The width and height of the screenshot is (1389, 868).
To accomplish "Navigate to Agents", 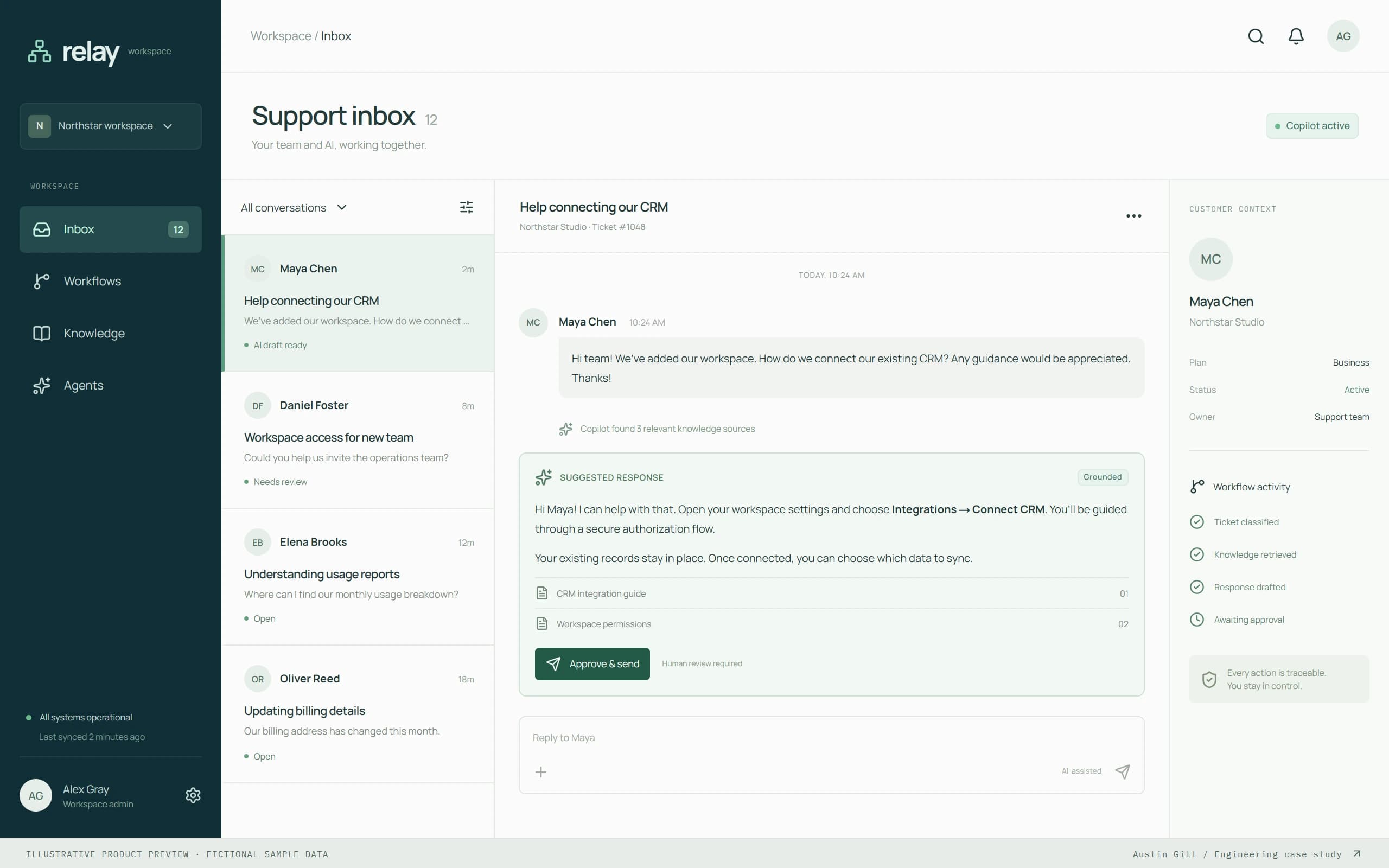I will pyautogui.click(x=110, y=385).
